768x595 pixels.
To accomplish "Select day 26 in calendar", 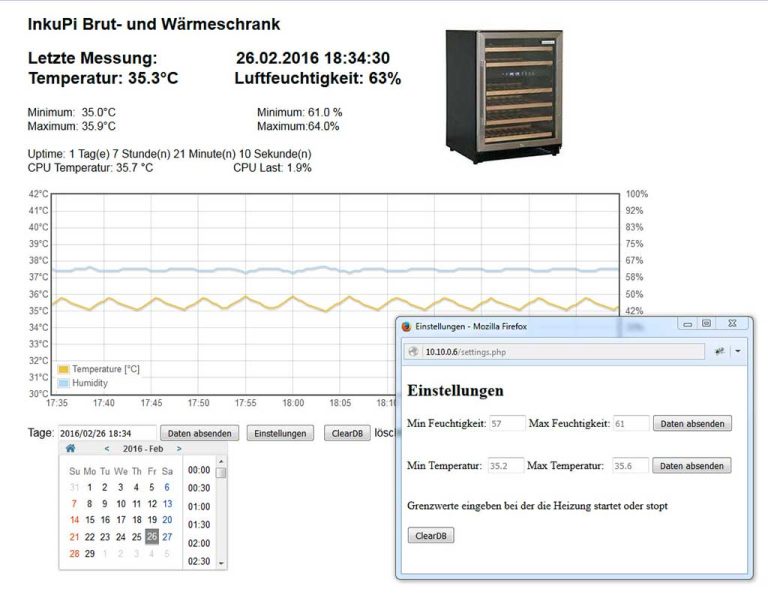I will (x=152, y=537).
